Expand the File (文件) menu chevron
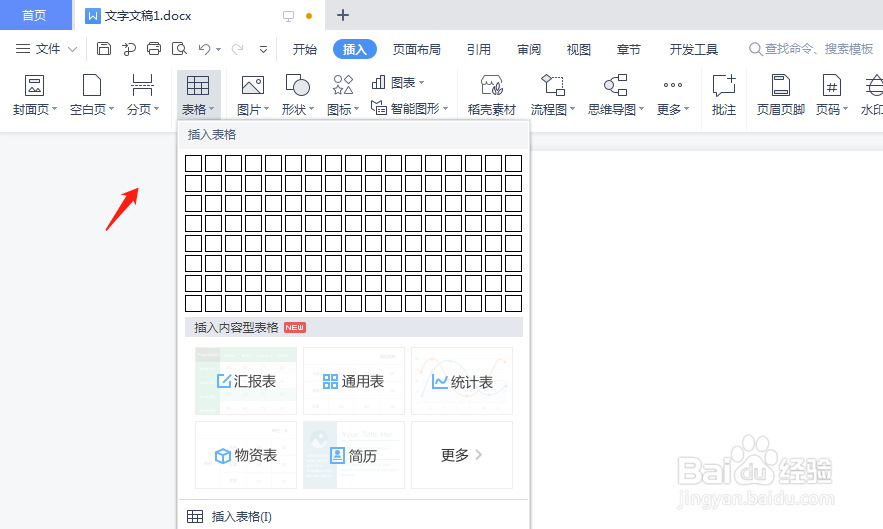 [x=72, y=49]
